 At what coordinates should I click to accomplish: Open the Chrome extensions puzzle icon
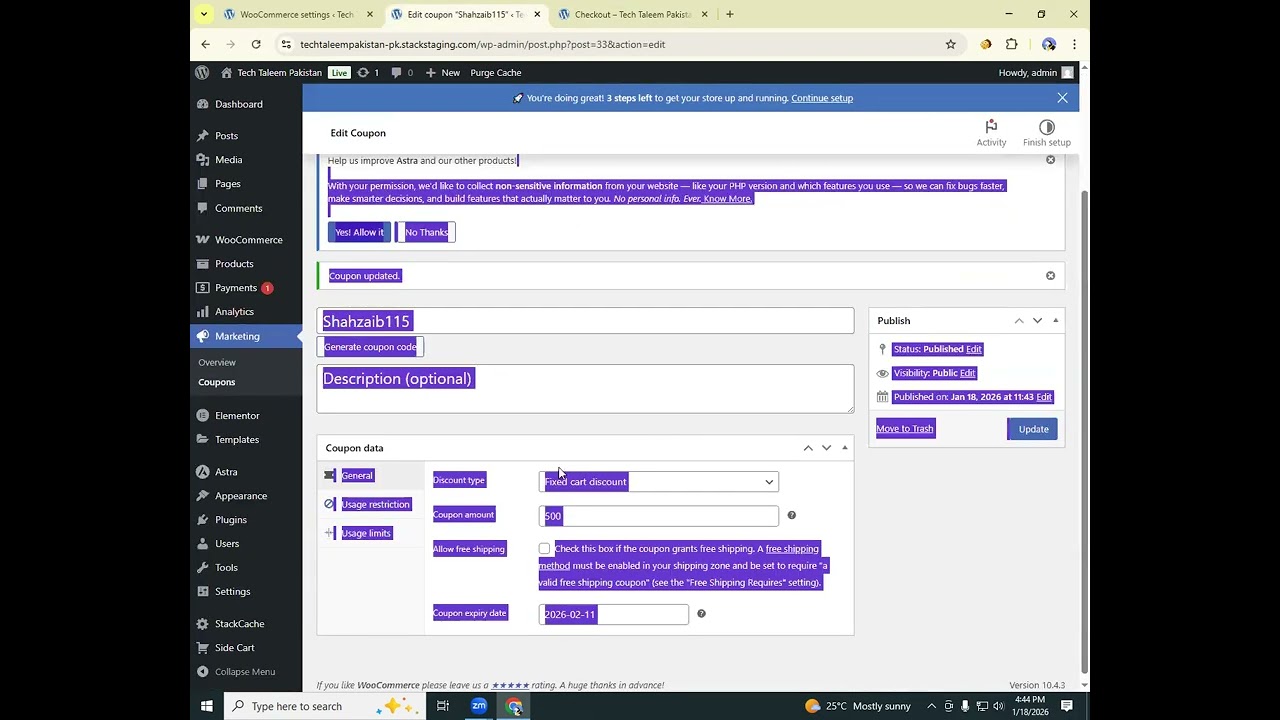[x=1011, y=44]
